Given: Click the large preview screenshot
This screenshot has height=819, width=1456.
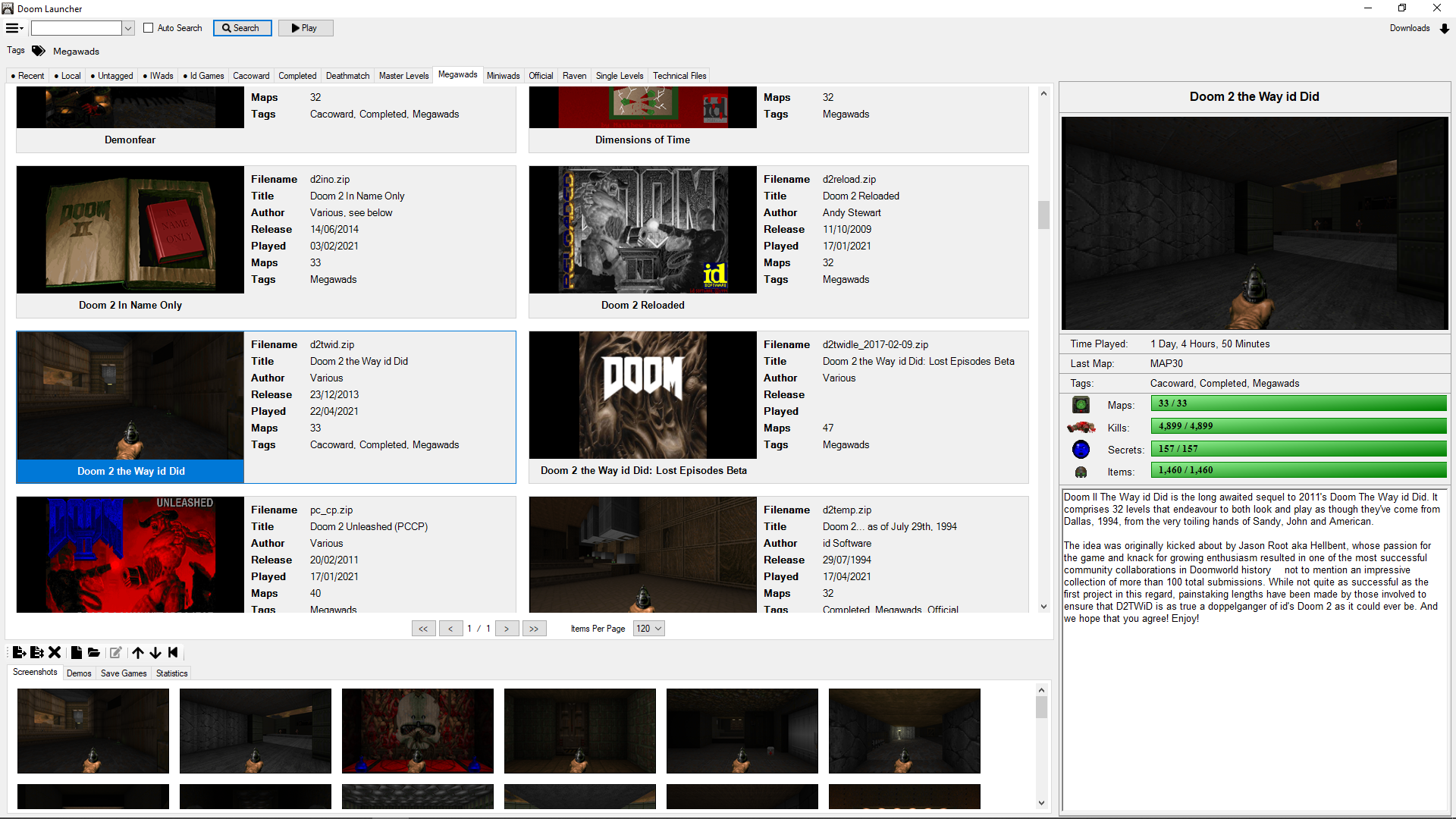Looking at the screenshot, I should tap(1255, 223).
